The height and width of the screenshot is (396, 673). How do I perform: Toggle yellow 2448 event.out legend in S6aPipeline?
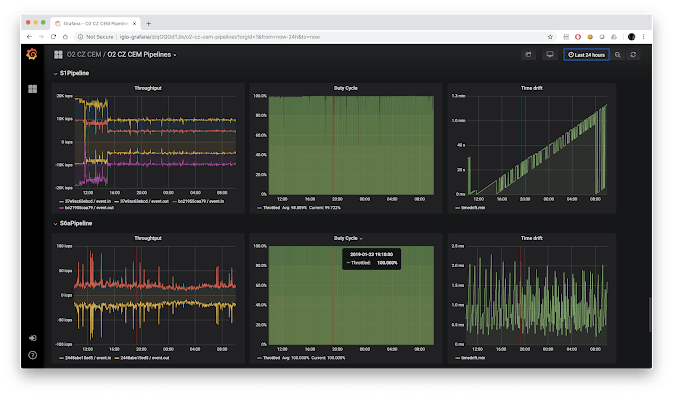click(145, 358)
